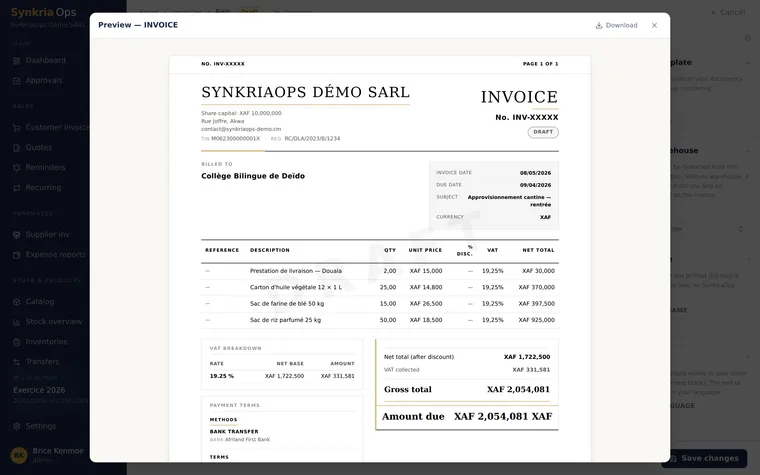Open Supplier inv. page

click(x=48, y=235)
